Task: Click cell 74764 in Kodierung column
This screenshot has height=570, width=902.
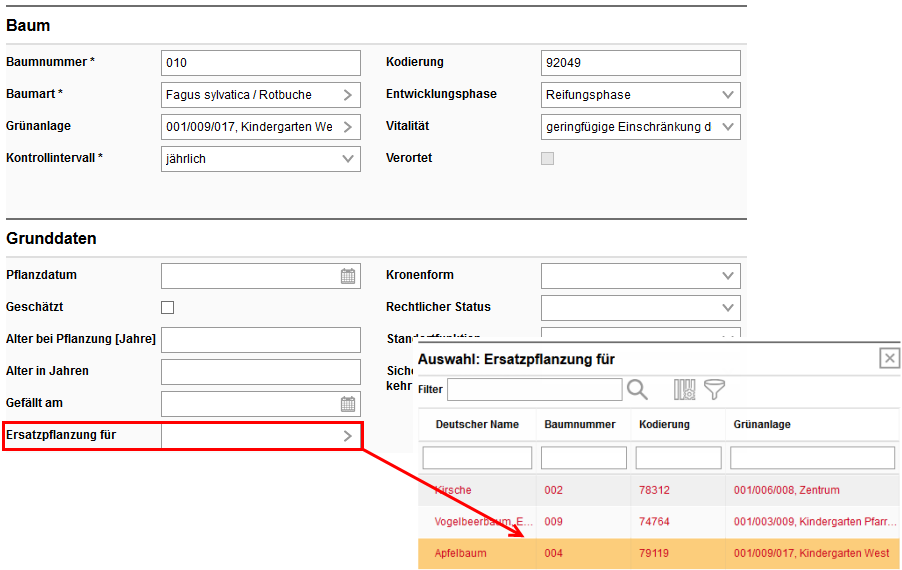Action: (654, 522)
